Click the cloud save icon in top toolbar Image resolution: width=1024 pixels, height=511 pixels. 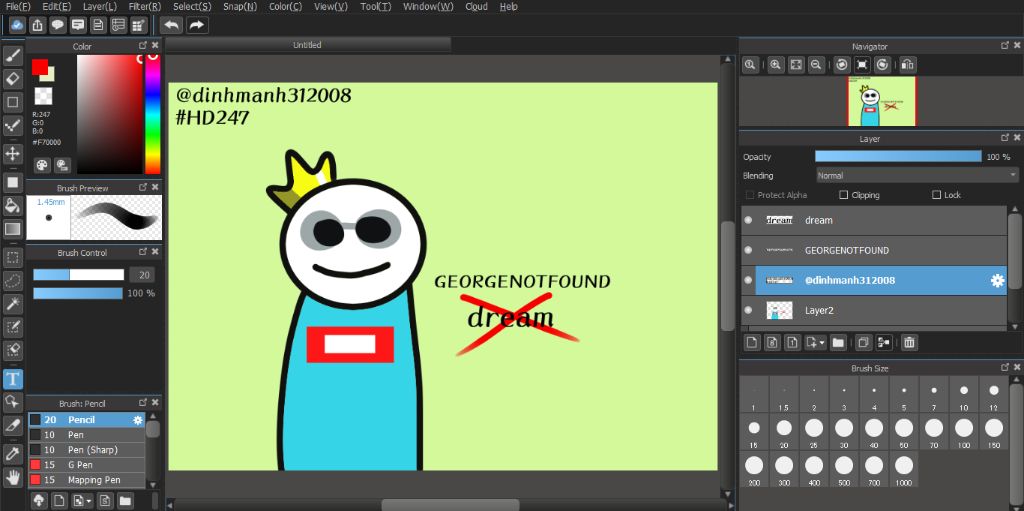point(17,25)
